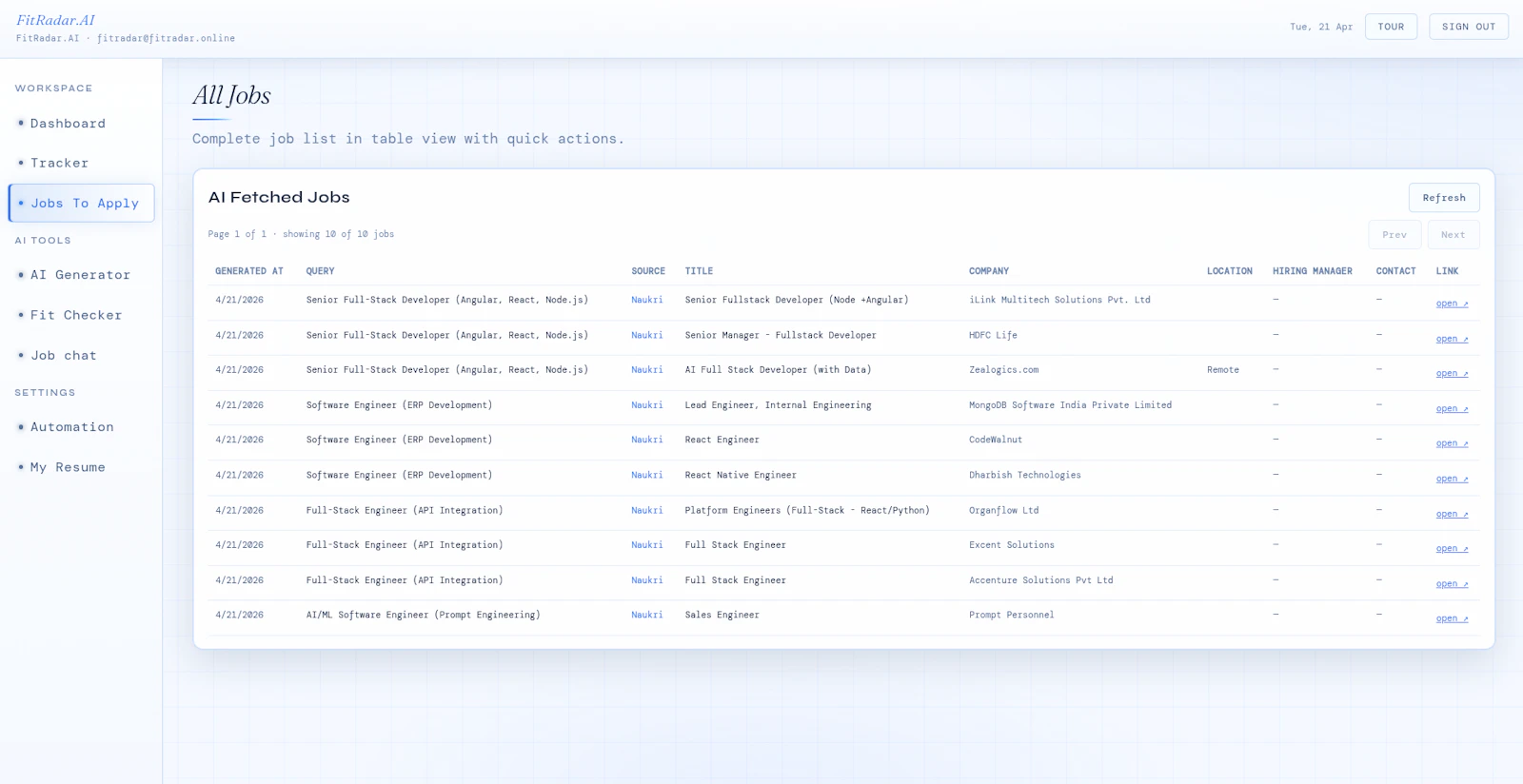Open link for Organflow Ltd job
The image size is (1523, 784).
click(1452, 514)
